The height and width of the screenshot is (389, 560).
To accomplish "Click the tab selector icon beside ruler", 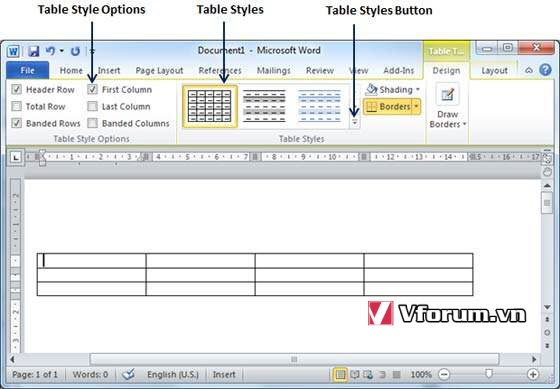I will click(x=15, y=157).
